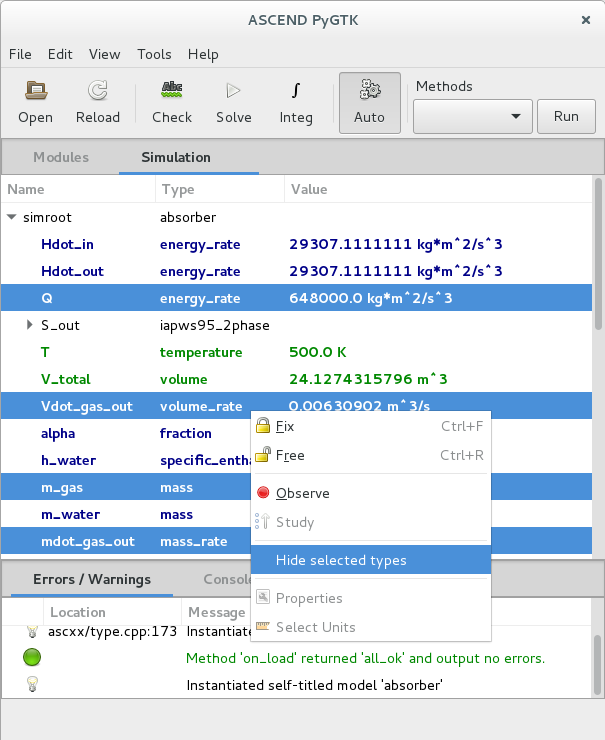Click the Integ integrator icon

[296, 91]
